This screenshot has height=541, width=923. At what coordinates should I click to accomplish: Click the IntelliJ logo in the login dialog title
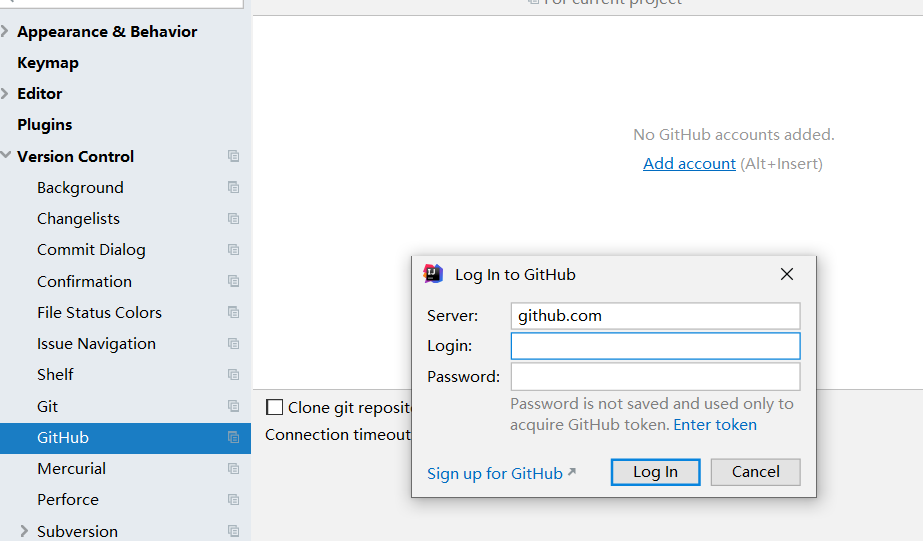433,274
